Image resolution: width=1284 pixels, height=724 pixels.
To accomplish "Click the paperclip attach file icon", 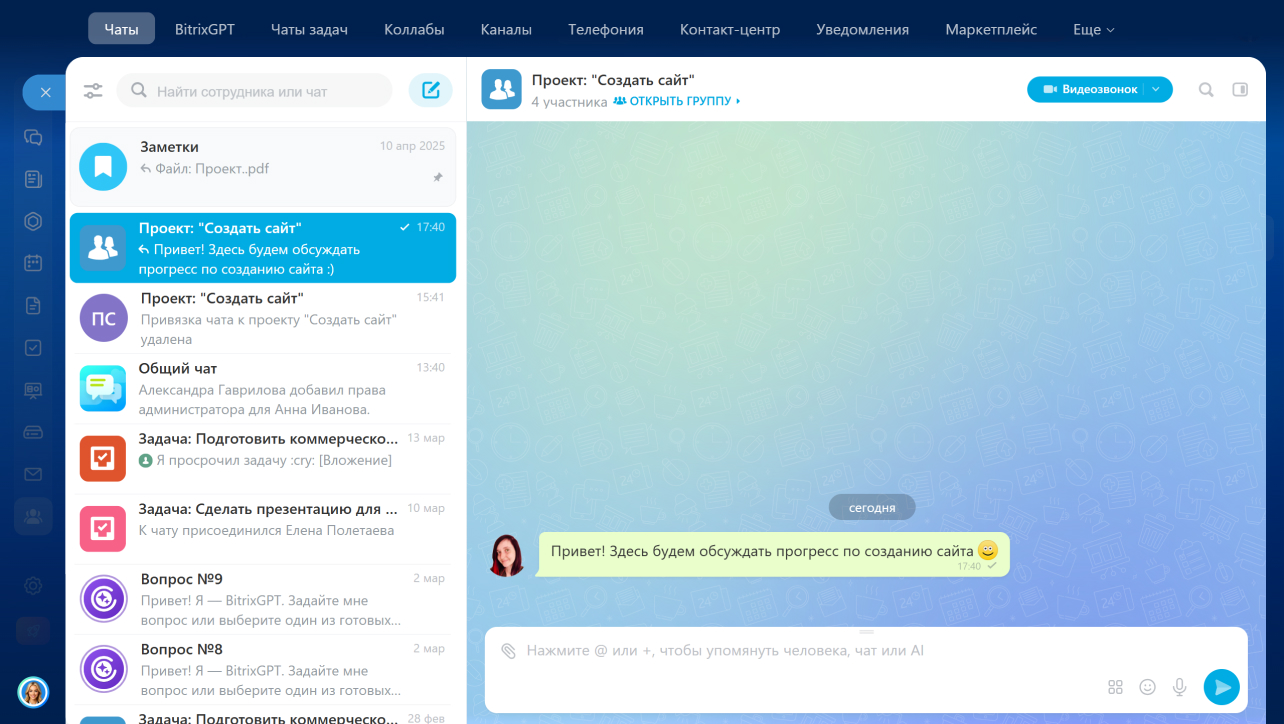I will (x=508, y=651).
